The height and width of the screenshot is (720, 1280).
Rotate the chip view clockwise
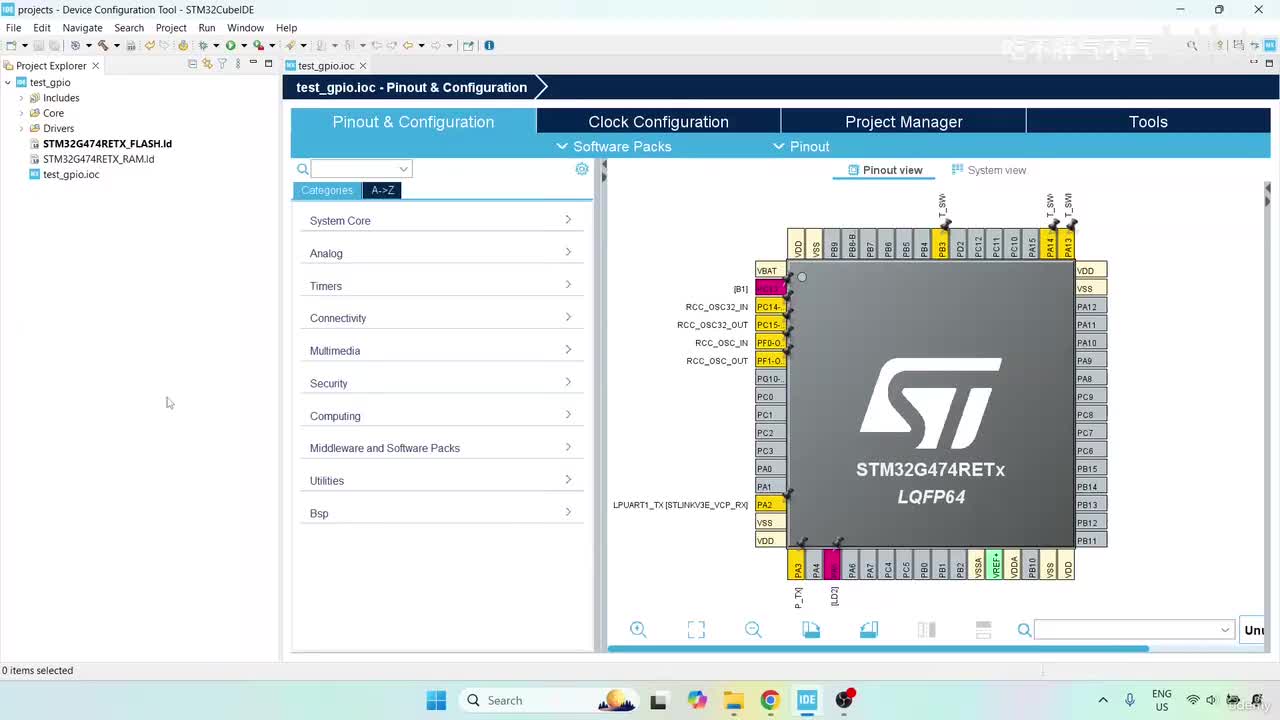click(811, 629)
